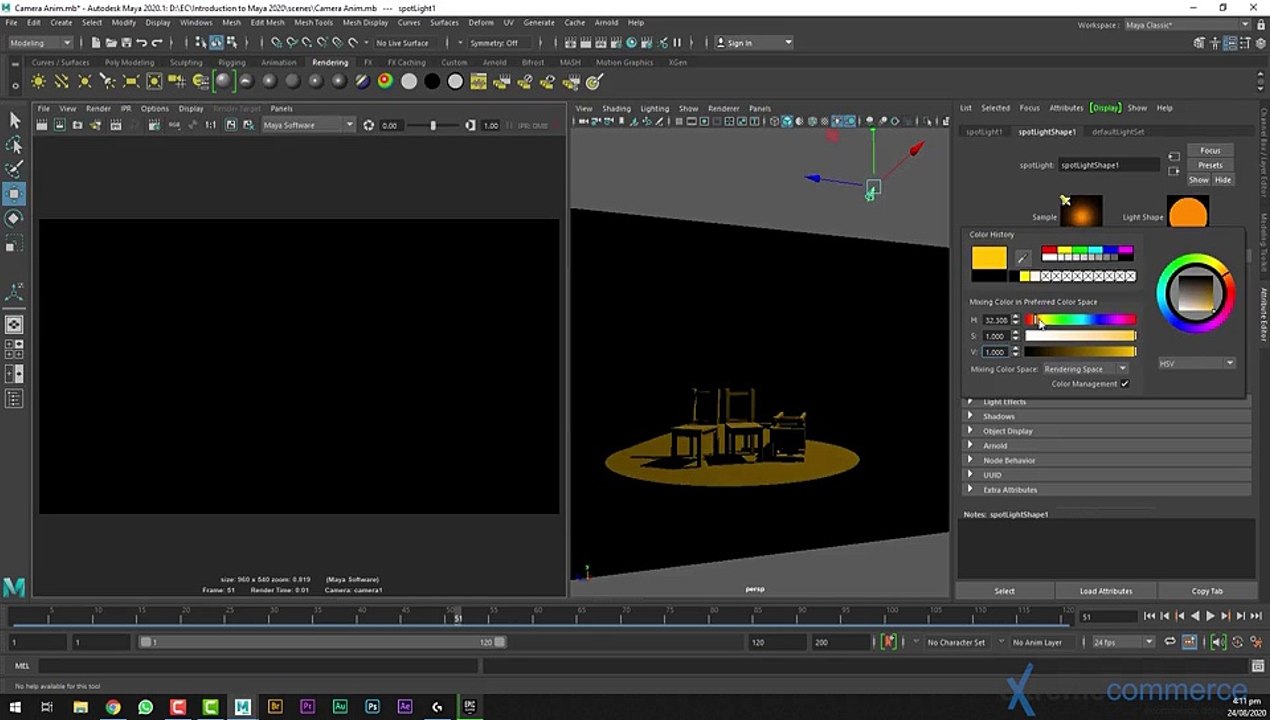Play animation forwards
1270x720 pixels.
[1210, 616]
